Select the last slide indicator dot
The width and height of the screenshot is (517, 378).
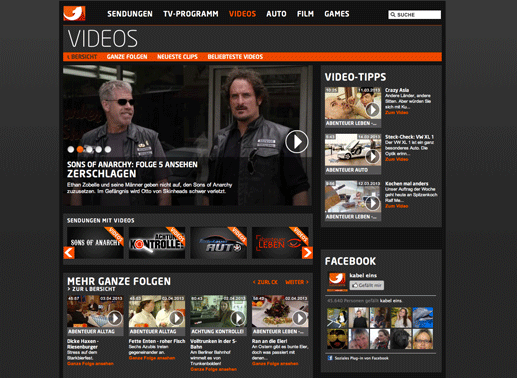[x=108, y=149]
